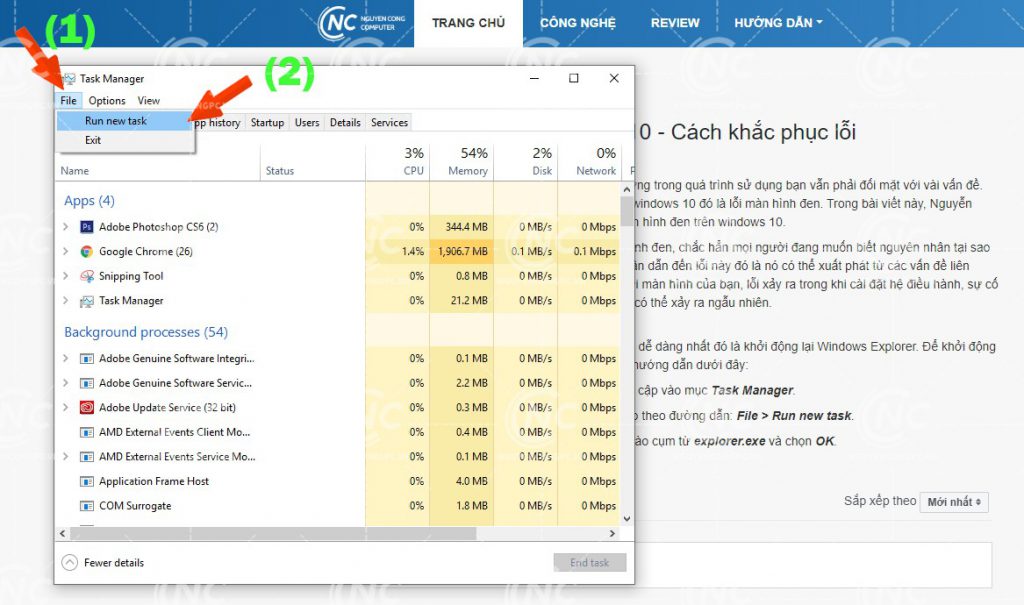Click the Task Manager row icon
This screenshot has height=605, width=1024.
coord(86,301)
